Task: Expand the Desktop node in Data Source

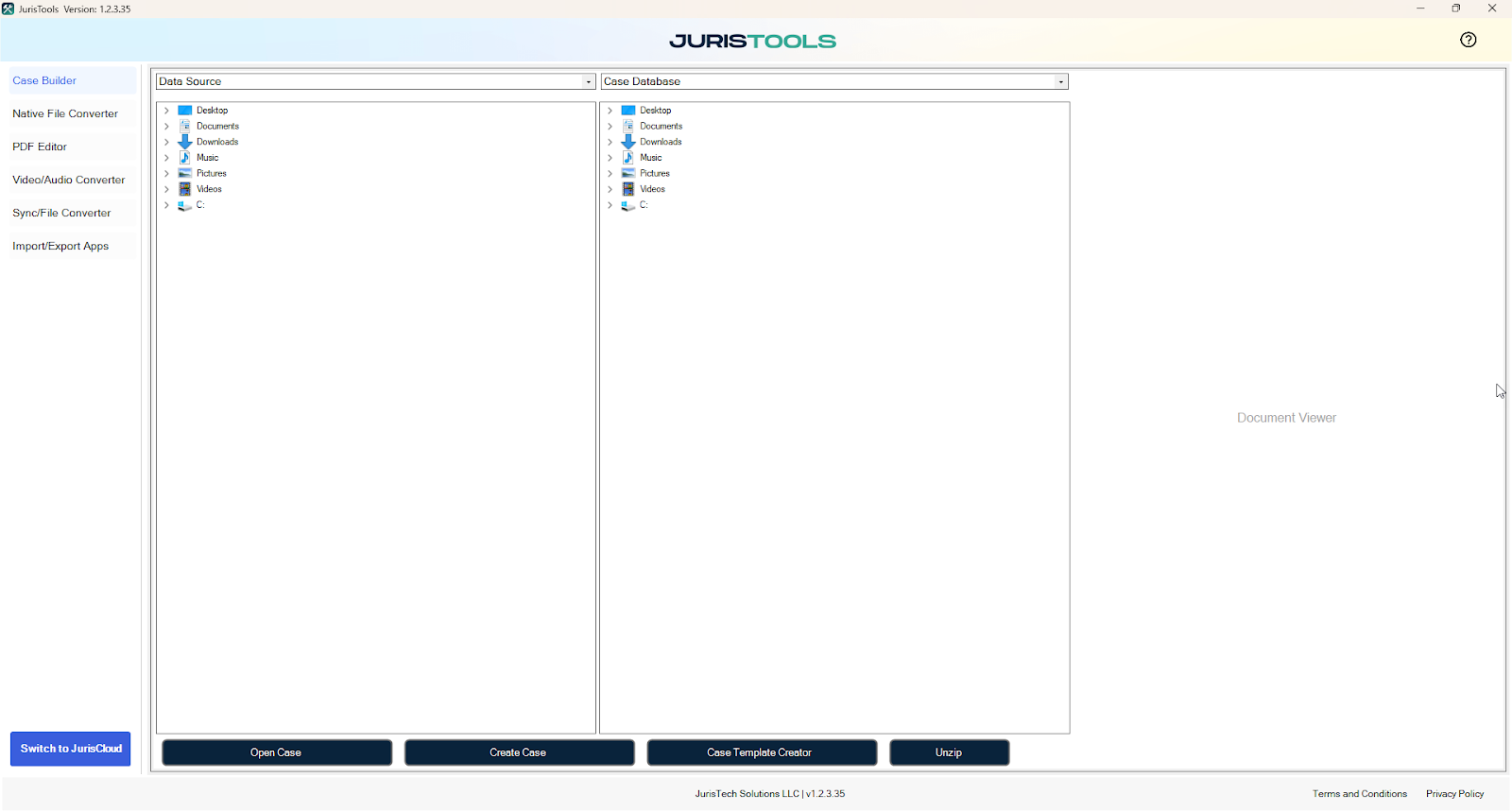Action: [x=167, y=111]
